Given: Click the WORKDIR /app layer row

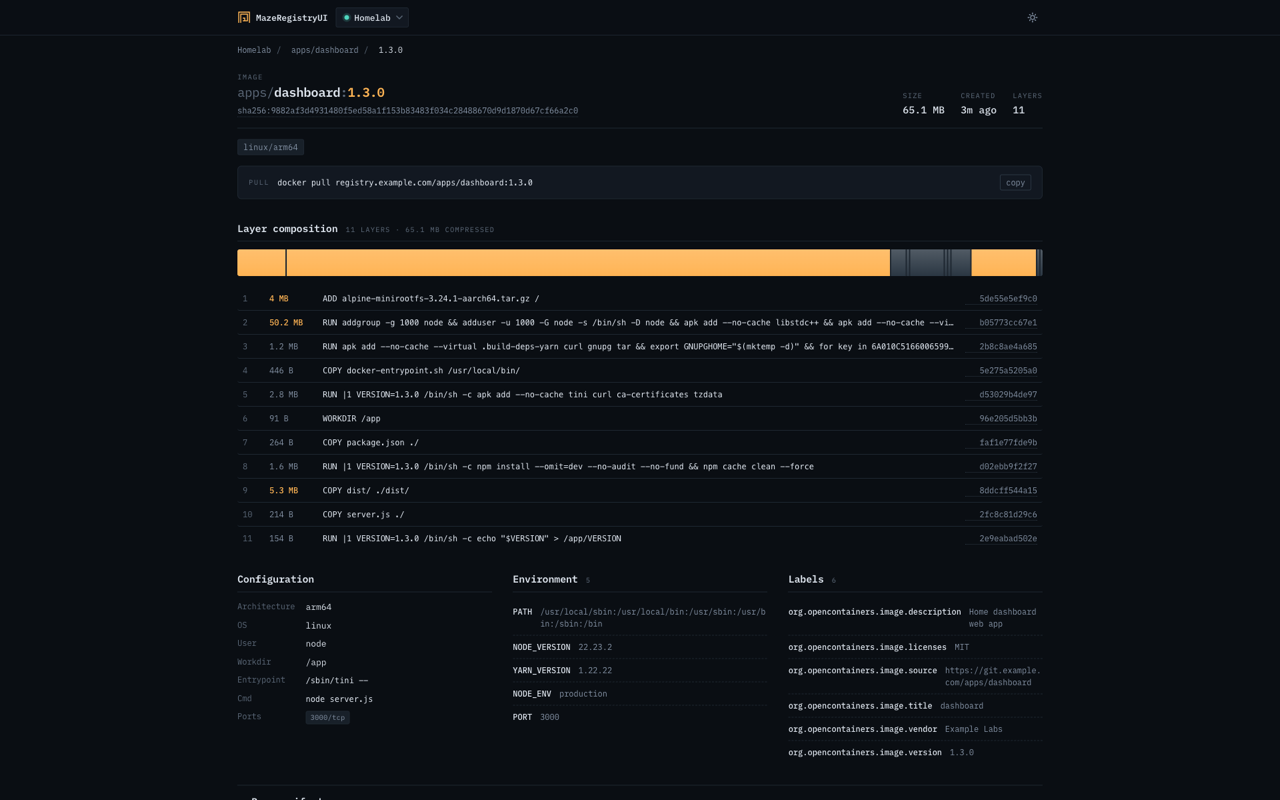Looking at the screenshot, I should pyautogui.click(x=640, y=419).
